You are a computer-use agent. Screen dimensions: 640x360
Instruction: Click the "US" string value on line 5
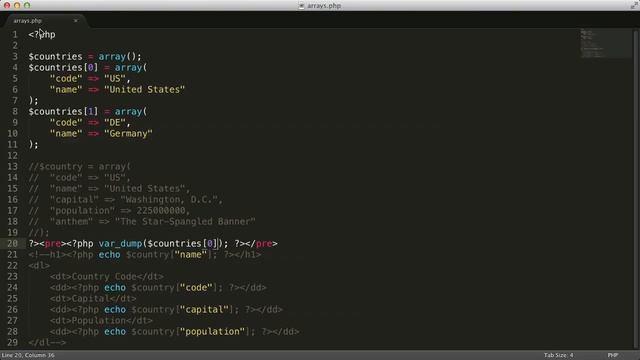point(115,78)
